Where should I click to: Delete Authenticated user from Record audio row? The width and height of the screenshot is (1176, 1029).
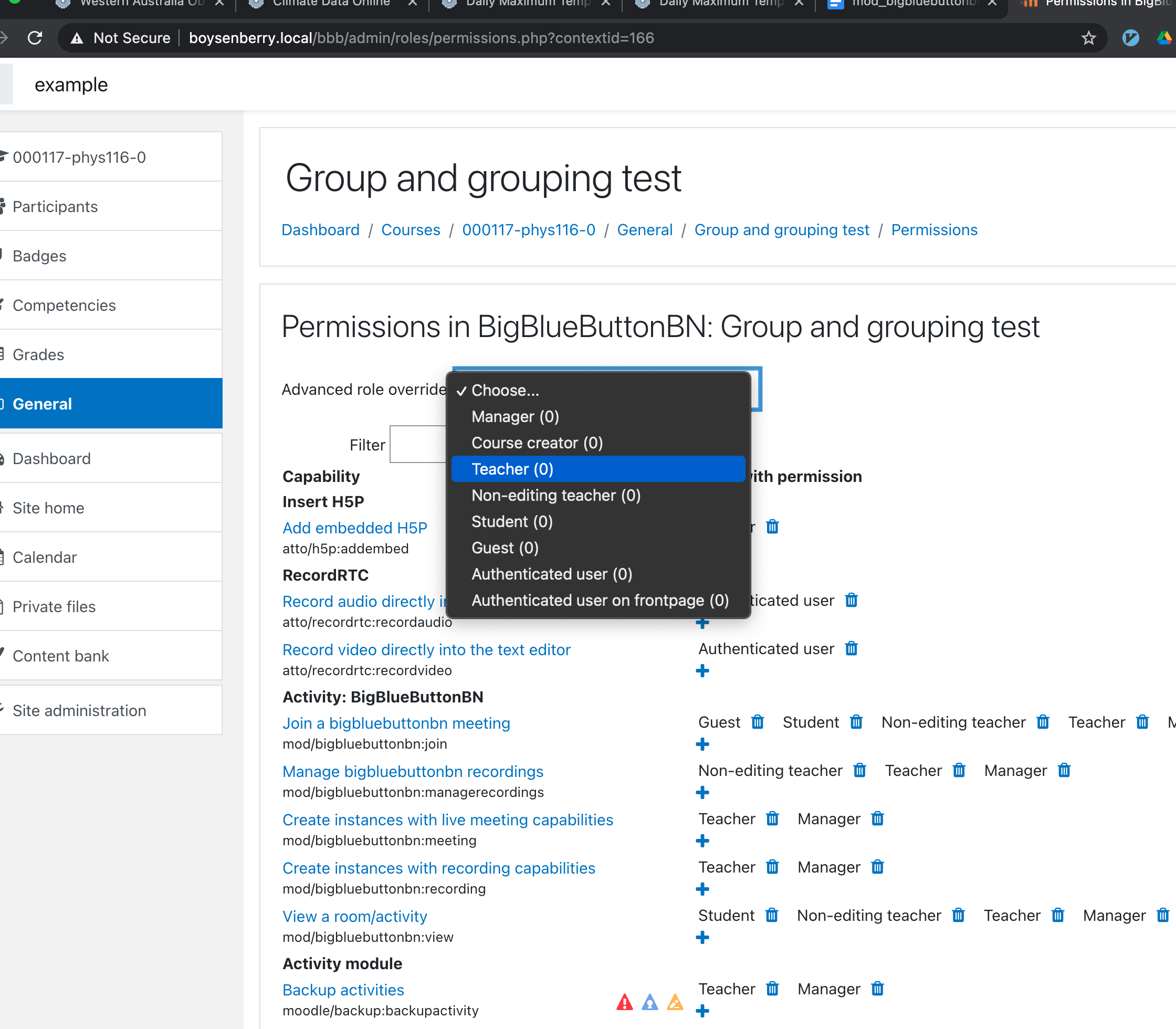click(851, 600)
